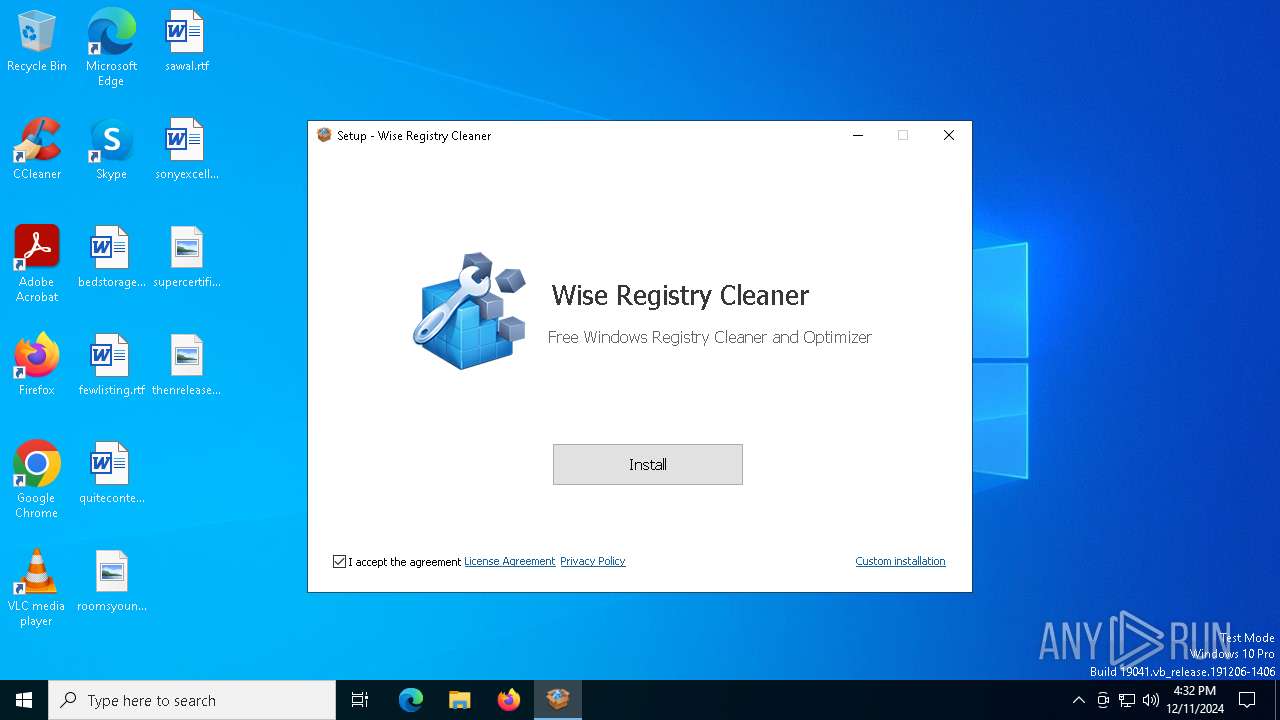The image size is (1280, 720).
Task: Open network status tray icon
Action: (1127, 700)
